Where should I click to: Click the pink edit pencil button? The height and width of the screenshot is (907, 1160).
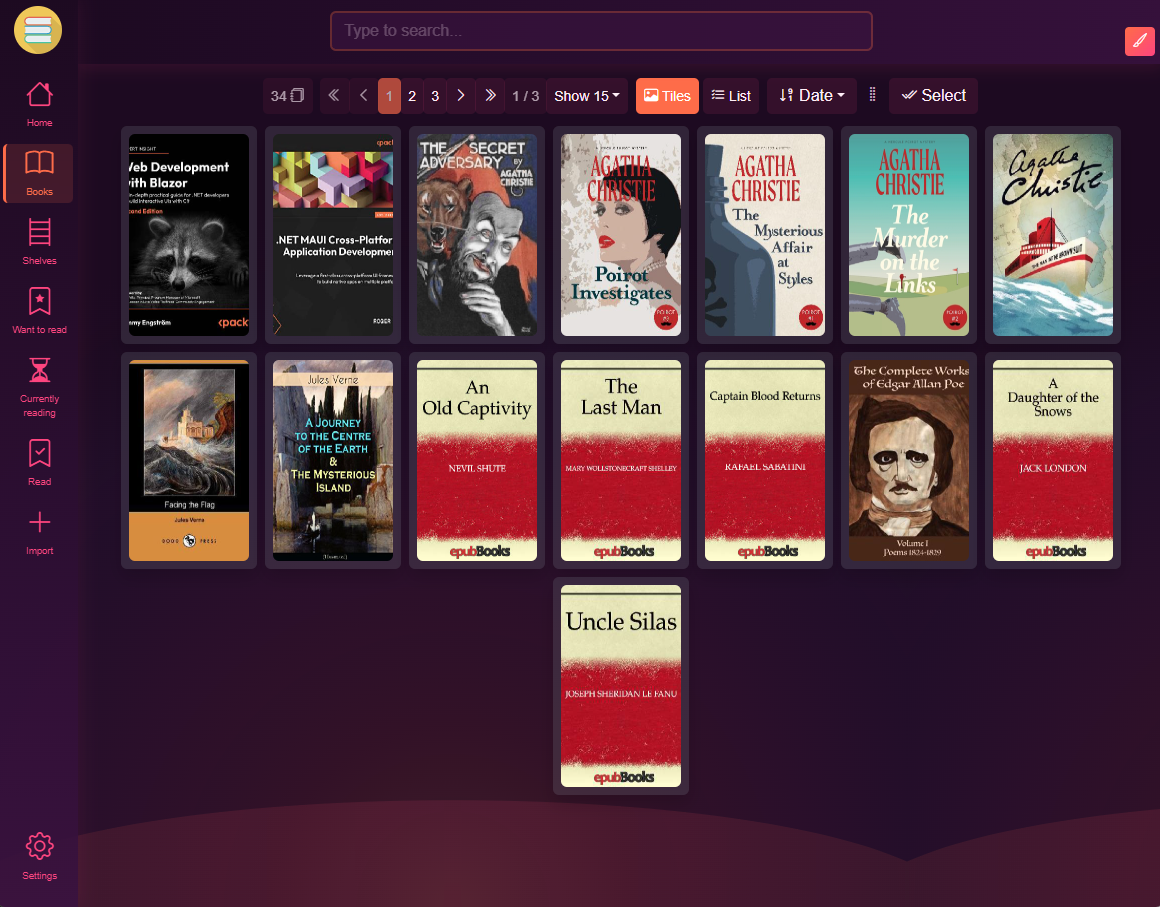coord(1139,41)
